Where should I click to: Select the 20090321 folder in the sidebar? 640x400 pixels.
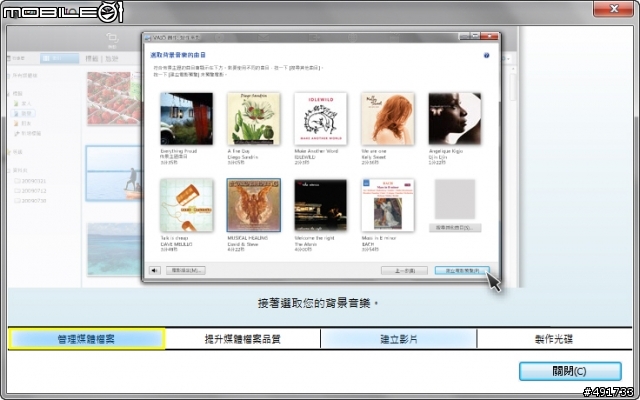pyautogui.click(x=30, y=181)
